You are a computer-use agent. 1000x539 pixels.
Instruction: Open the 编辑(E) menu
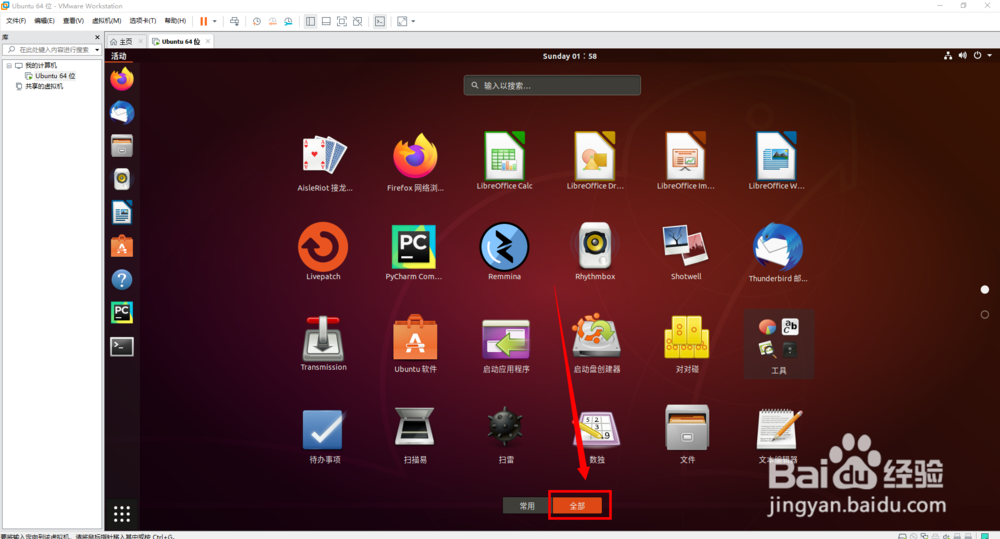click(44, 21)
